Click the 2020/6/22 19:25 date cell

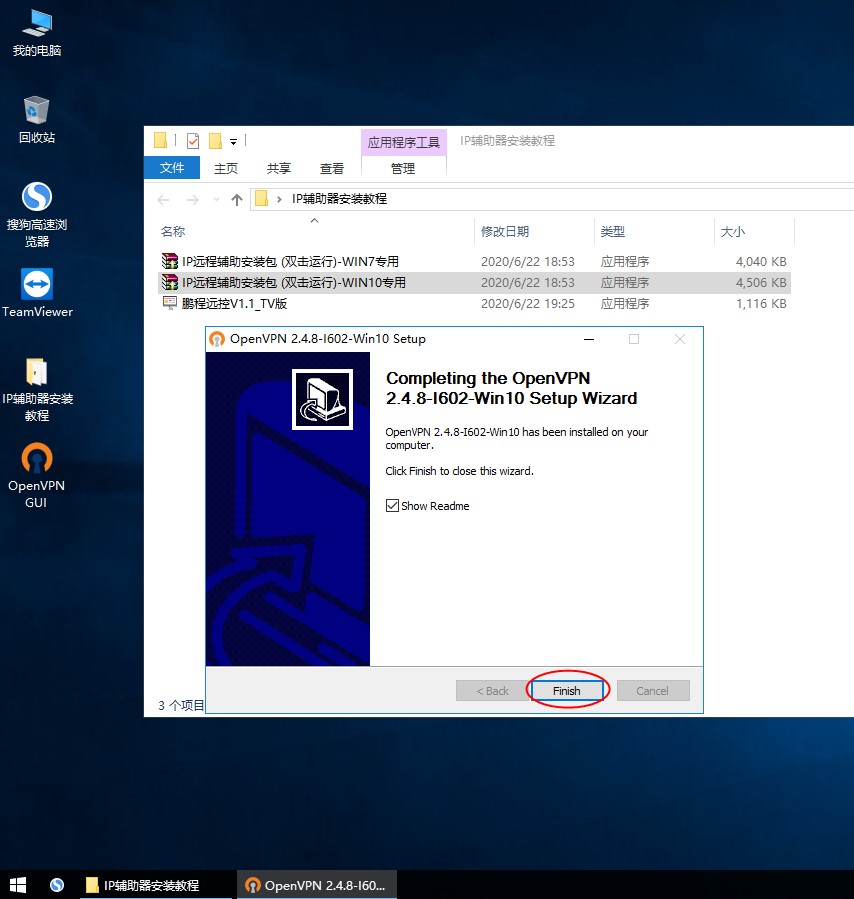click(527, 303)
